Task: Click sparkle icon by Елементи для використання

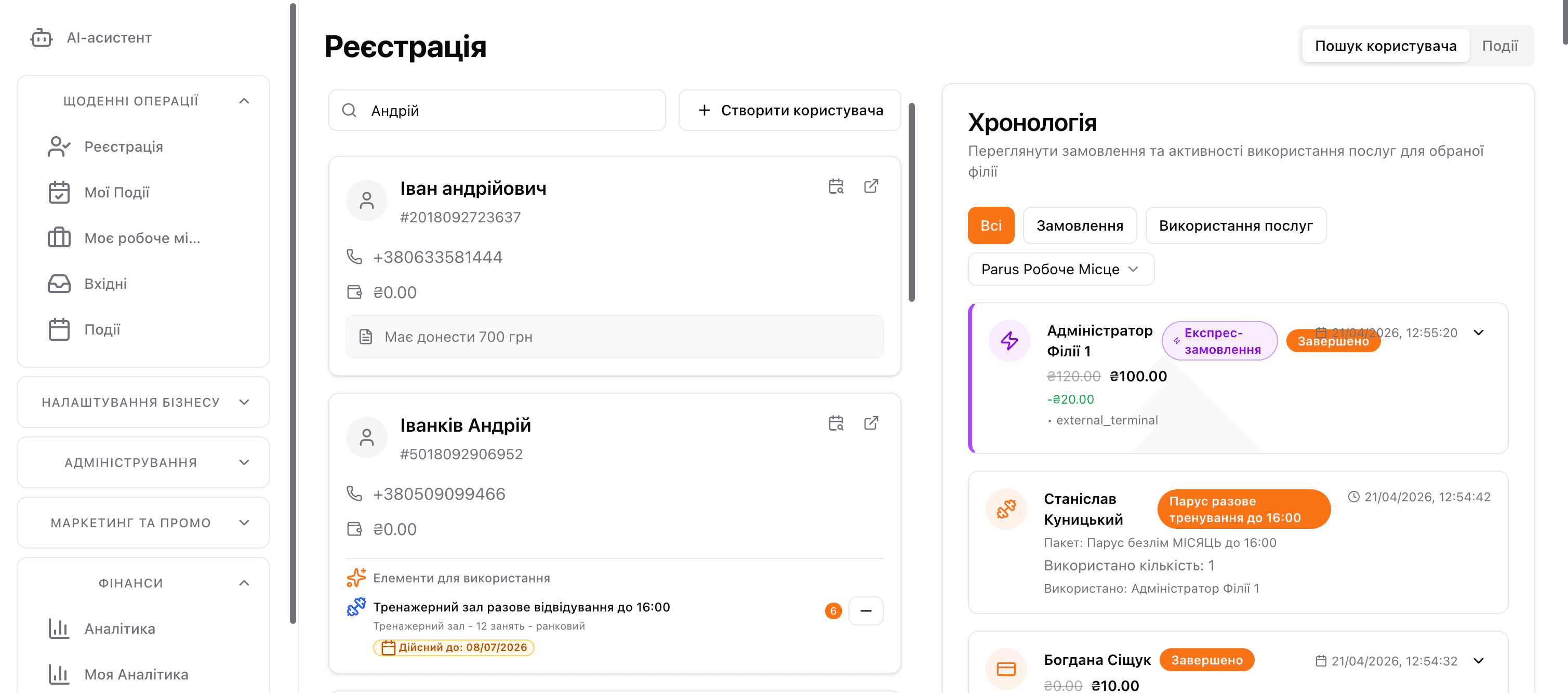Action: [x=356, y=577]
